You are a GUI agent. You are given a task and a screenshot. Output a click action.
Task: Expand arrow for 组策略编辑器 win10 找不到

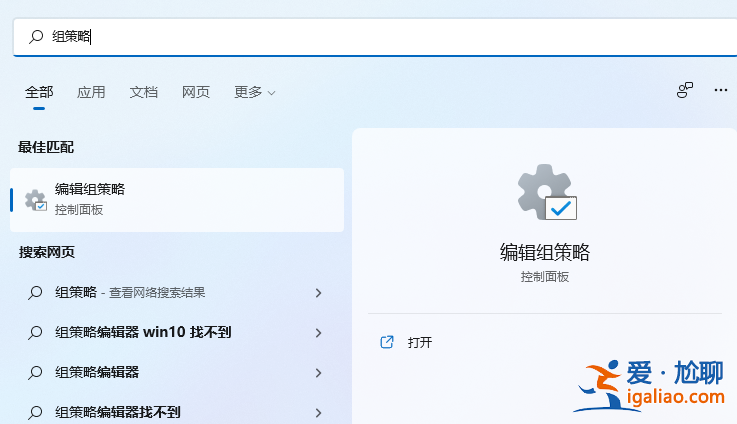(x=319, y=333)
